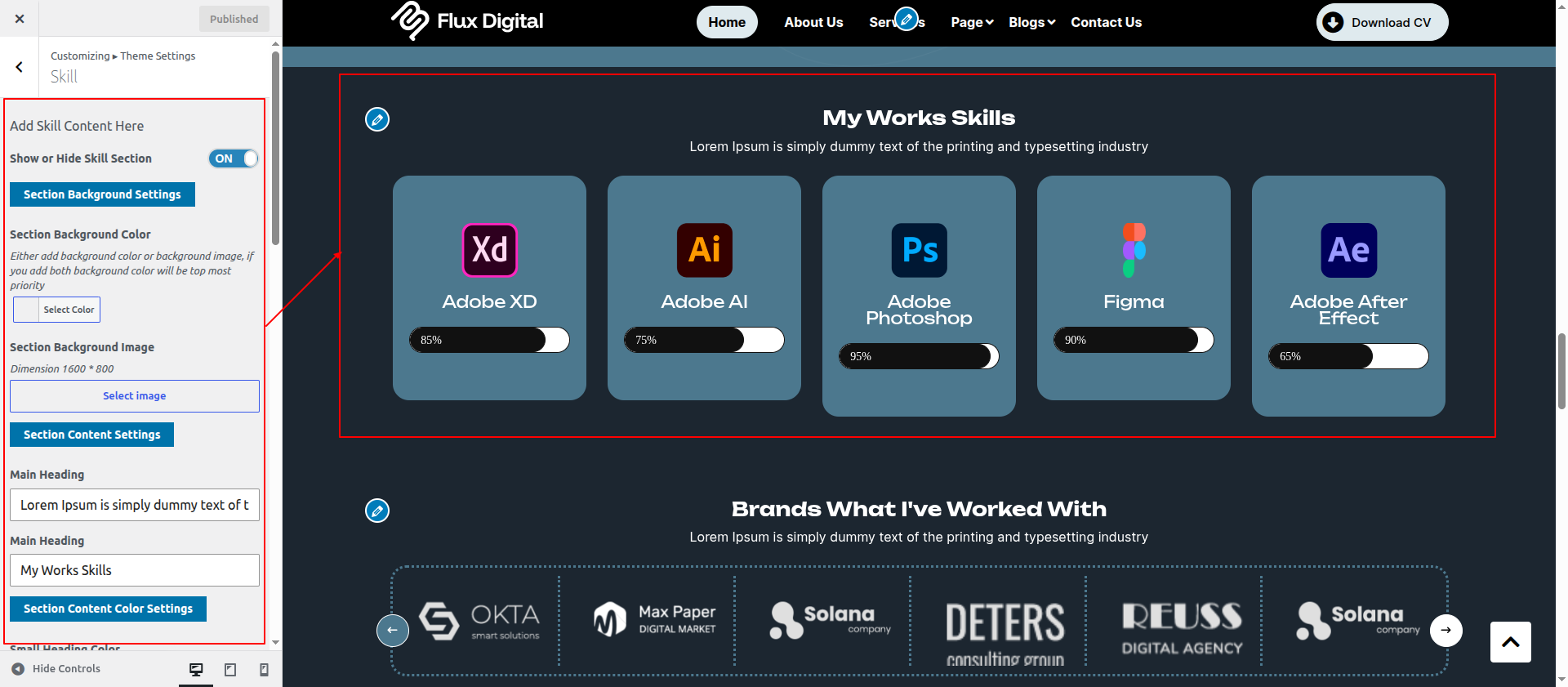Click the Section Background Color label
This screenshot has width=1568, height=687.
(x=80, y=234)
